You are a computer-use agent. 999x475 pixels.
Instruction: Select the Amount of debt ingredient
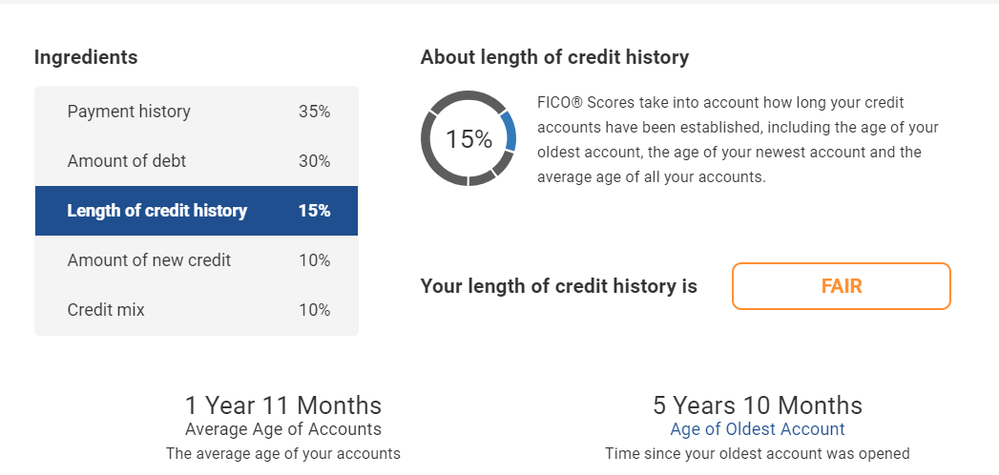tap(196, 161)
